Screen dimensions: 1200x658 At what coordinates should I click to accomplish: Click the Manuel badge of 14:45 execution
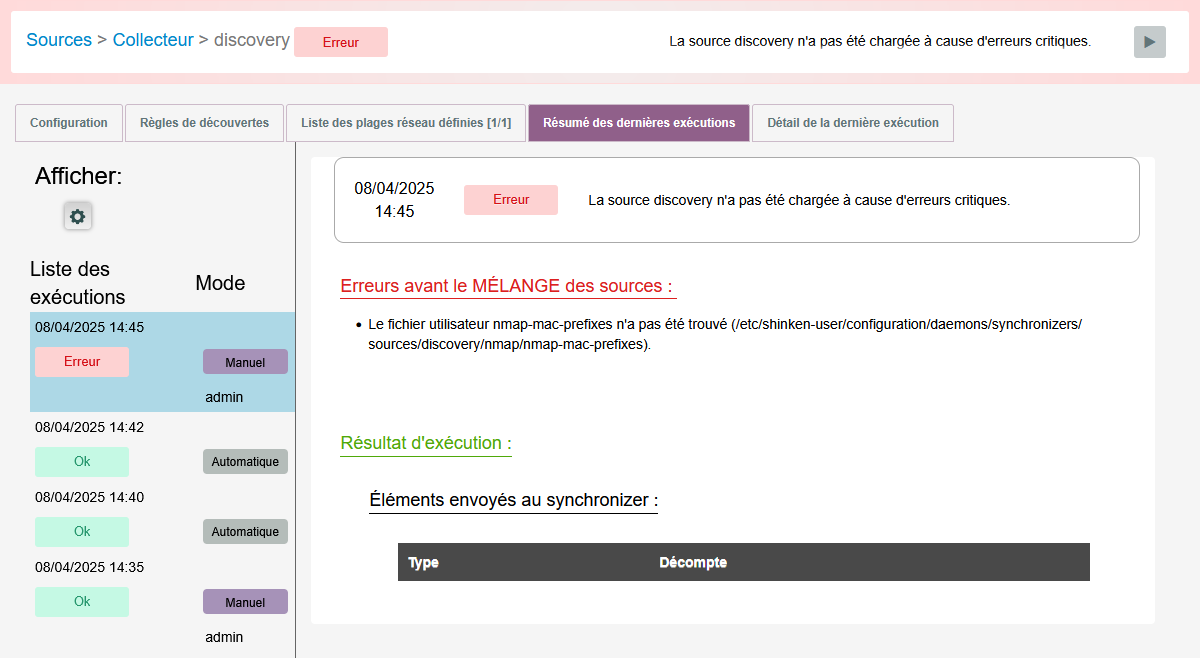(x=245, y=362)
